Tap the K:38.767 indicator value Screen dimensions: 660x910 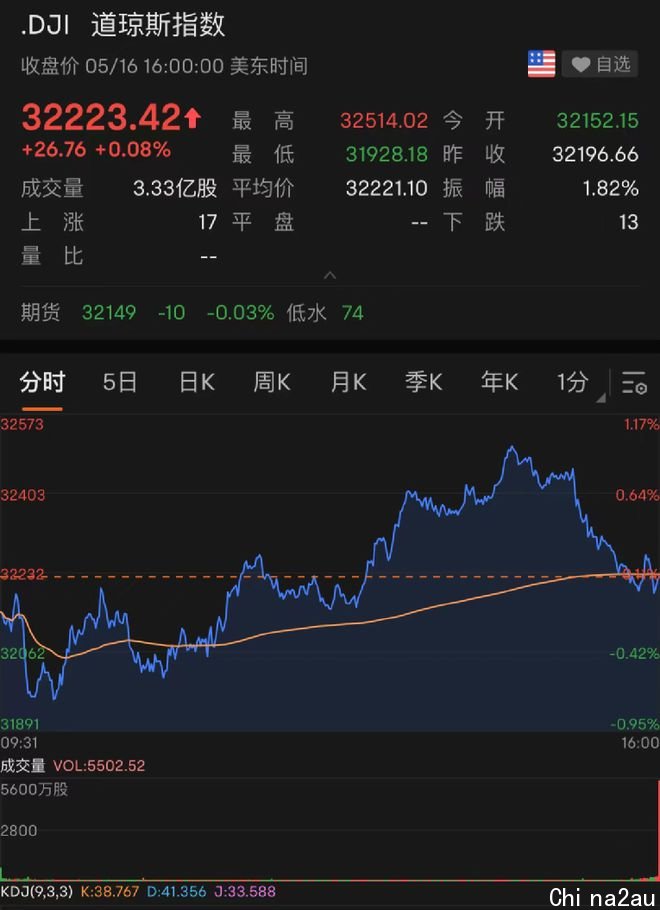(x=111, y=891)
